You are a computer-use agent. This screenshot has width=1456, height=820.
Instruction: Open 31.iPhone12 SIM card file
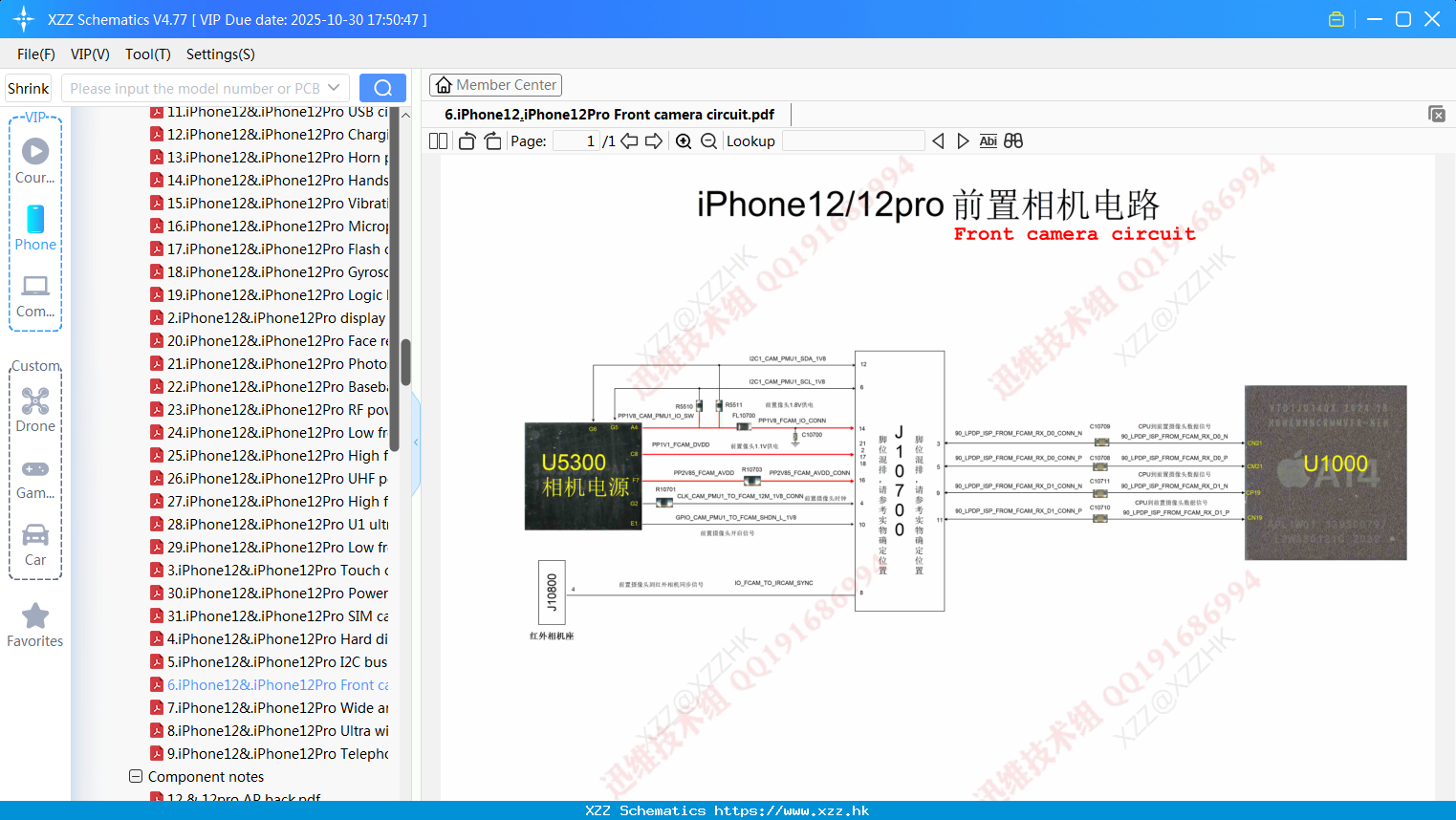[x=270, y=616]
